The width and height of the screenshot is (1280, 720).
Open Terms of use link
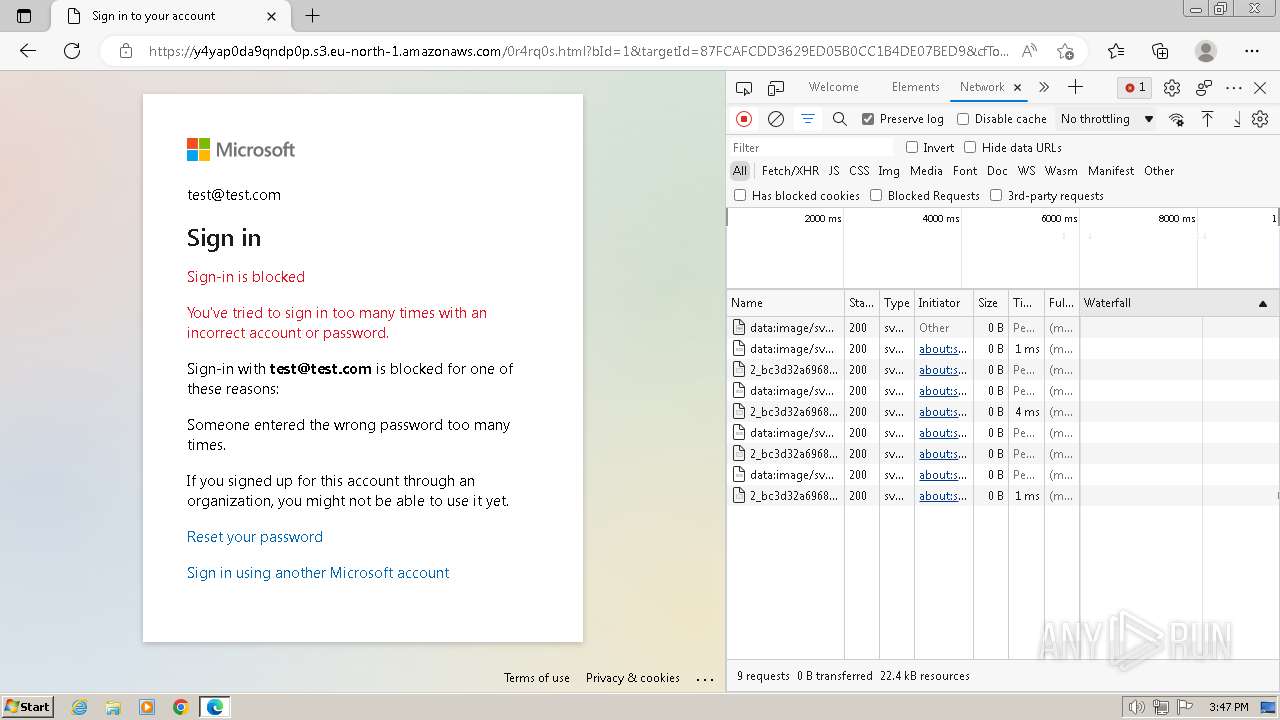pyautogui.click(x=537, y=678)
